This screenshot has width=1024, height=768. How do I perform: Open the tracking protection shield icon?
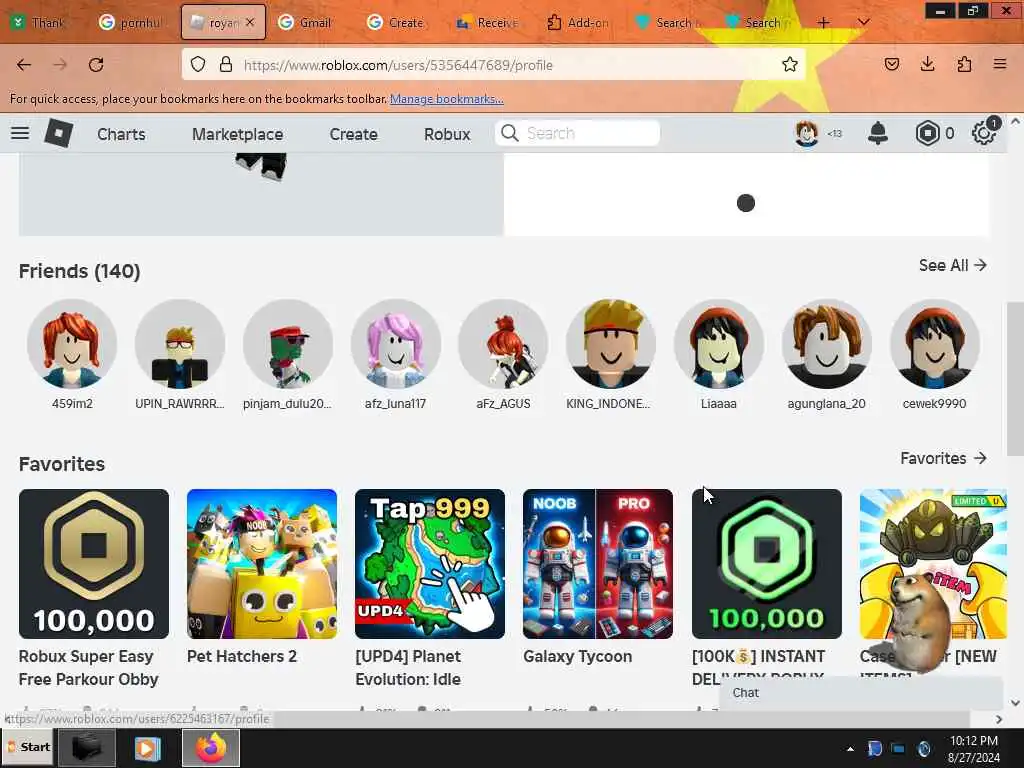pyautogui.click(x=198, y=65)
